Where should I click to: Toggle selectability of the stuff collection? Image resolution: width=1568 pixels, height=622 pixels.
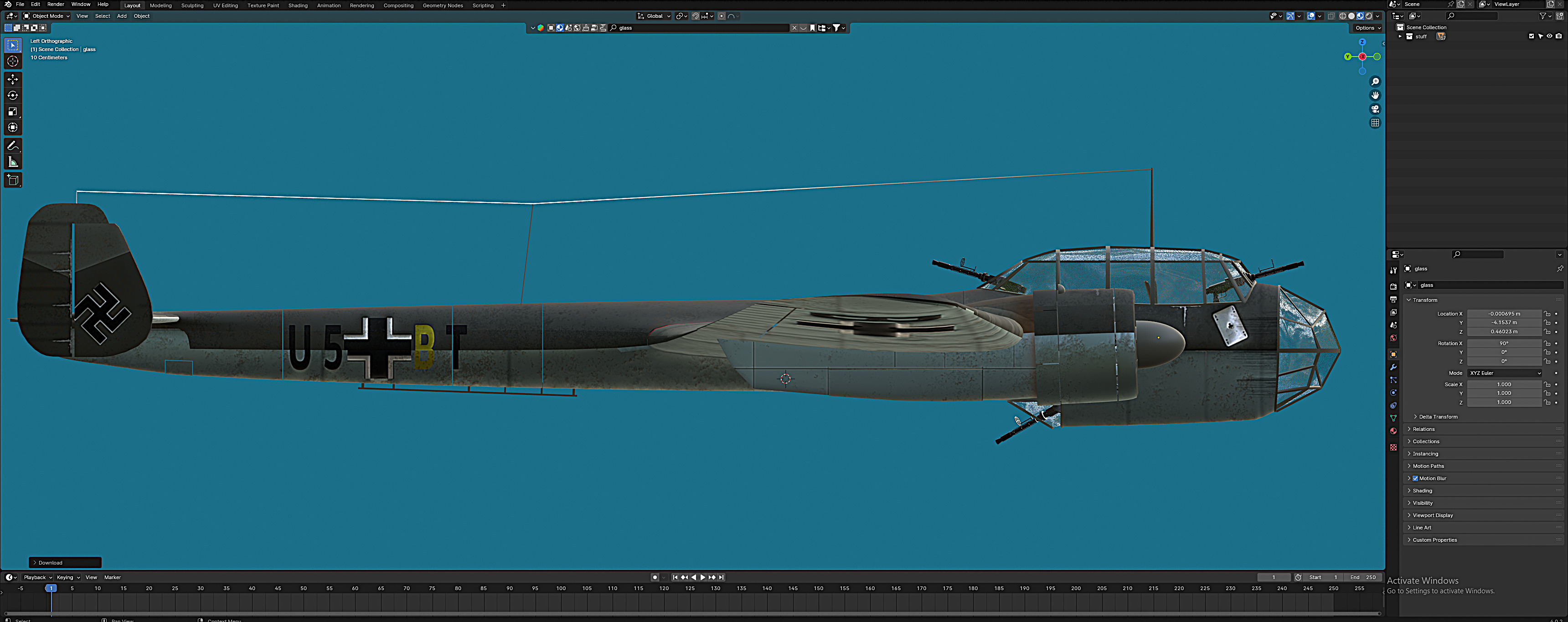coord(1541,36)
